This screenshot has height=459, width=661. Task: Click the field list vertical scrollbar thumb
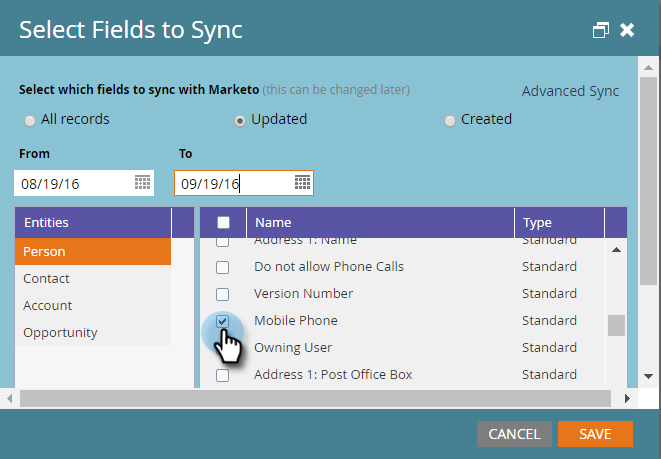[616, 325]
